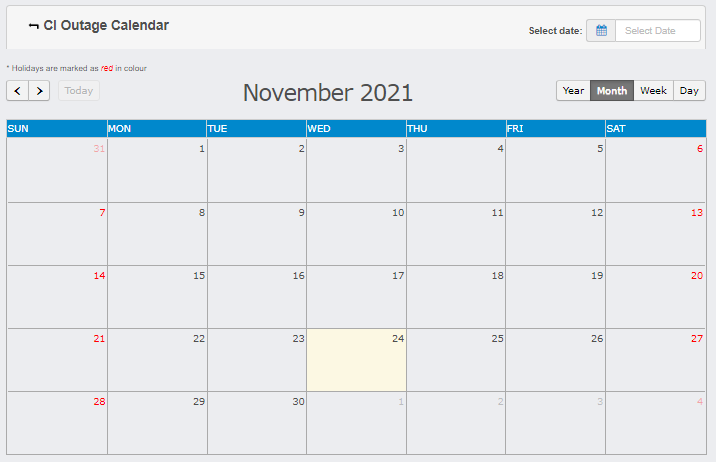Click the November 2021 title
The width and height of the screenshot is (716, 462).
click(x=327, y=93)
